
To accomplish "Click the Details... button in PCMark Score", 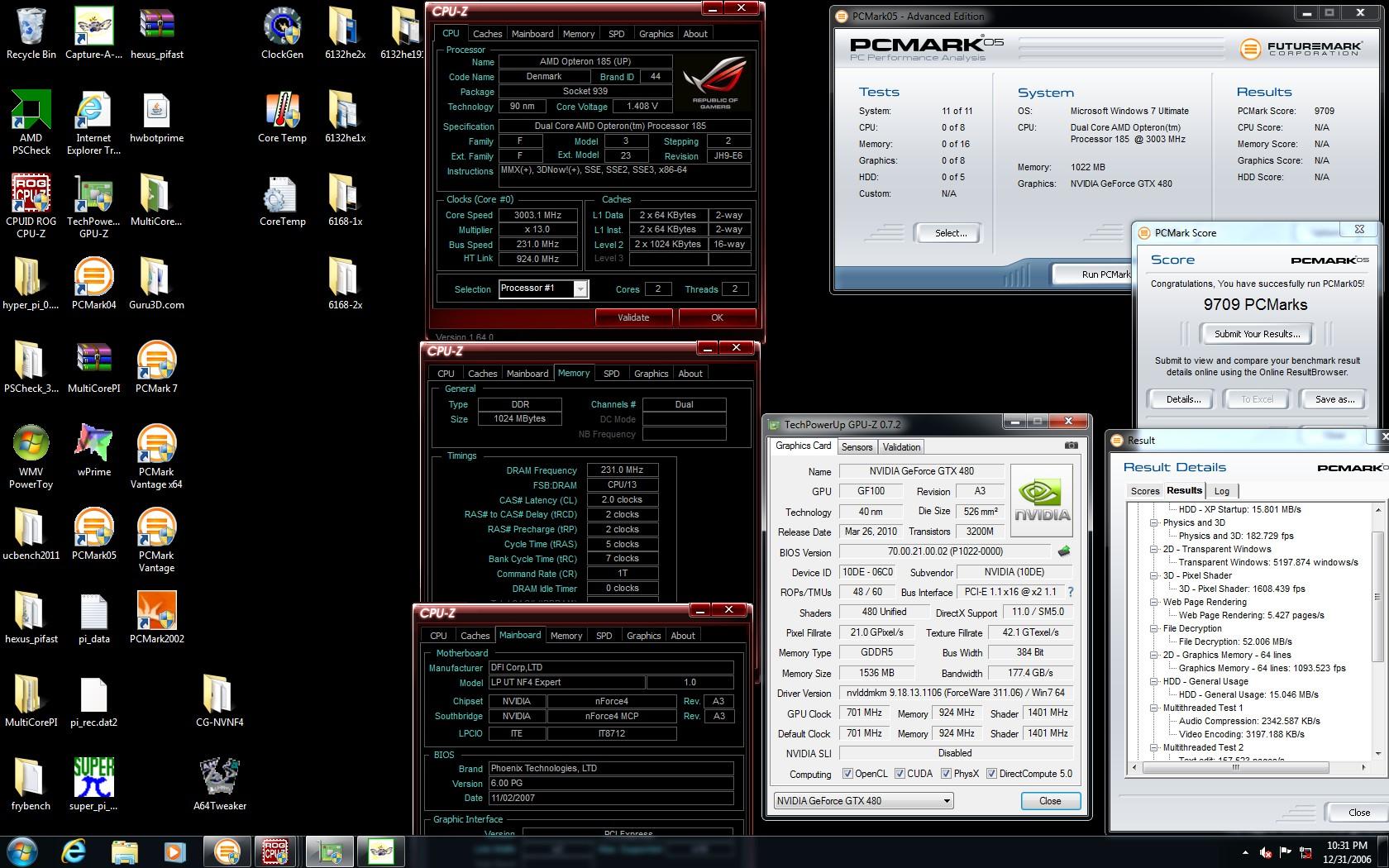I will coord(1183,399).
